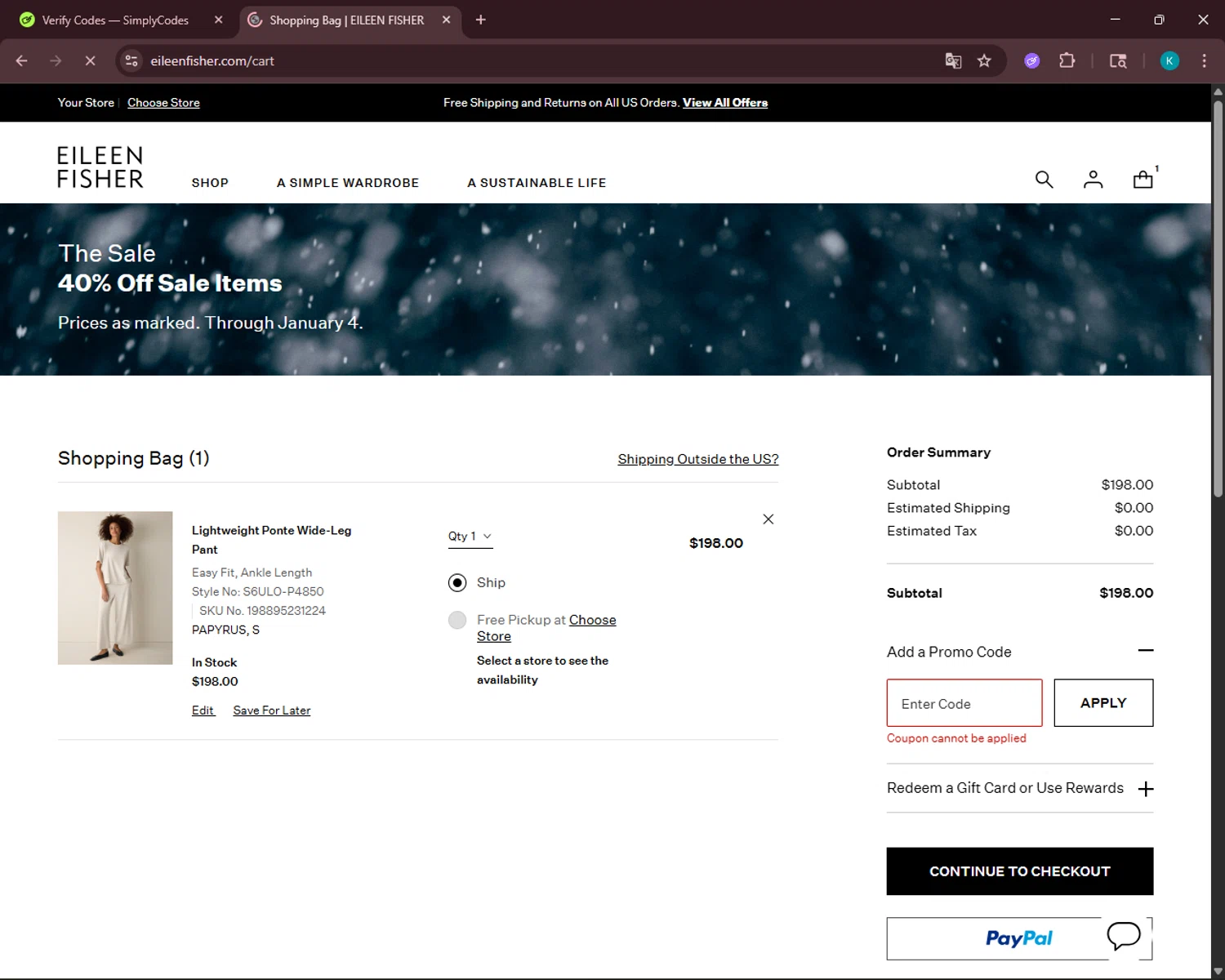Open the live chat bubble icon
The width and height of the screenshot is (1225, 980).
[x=1124, y=935]
